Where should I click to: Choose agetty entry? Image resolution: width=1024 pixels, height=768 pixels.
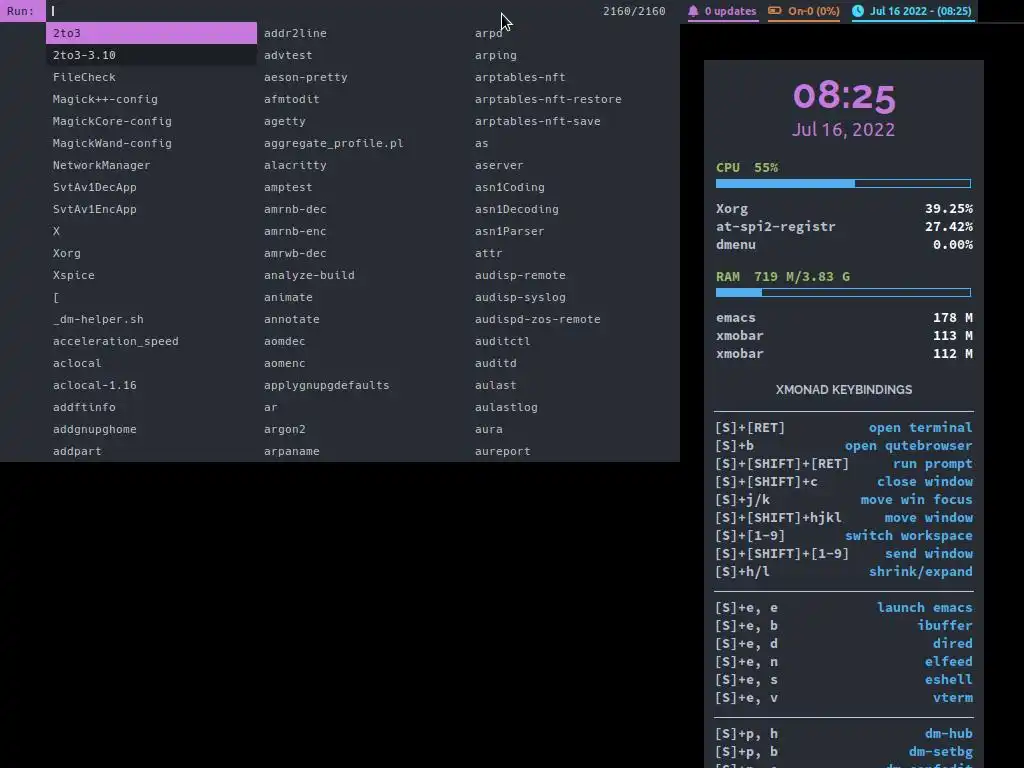click(285, 121)
